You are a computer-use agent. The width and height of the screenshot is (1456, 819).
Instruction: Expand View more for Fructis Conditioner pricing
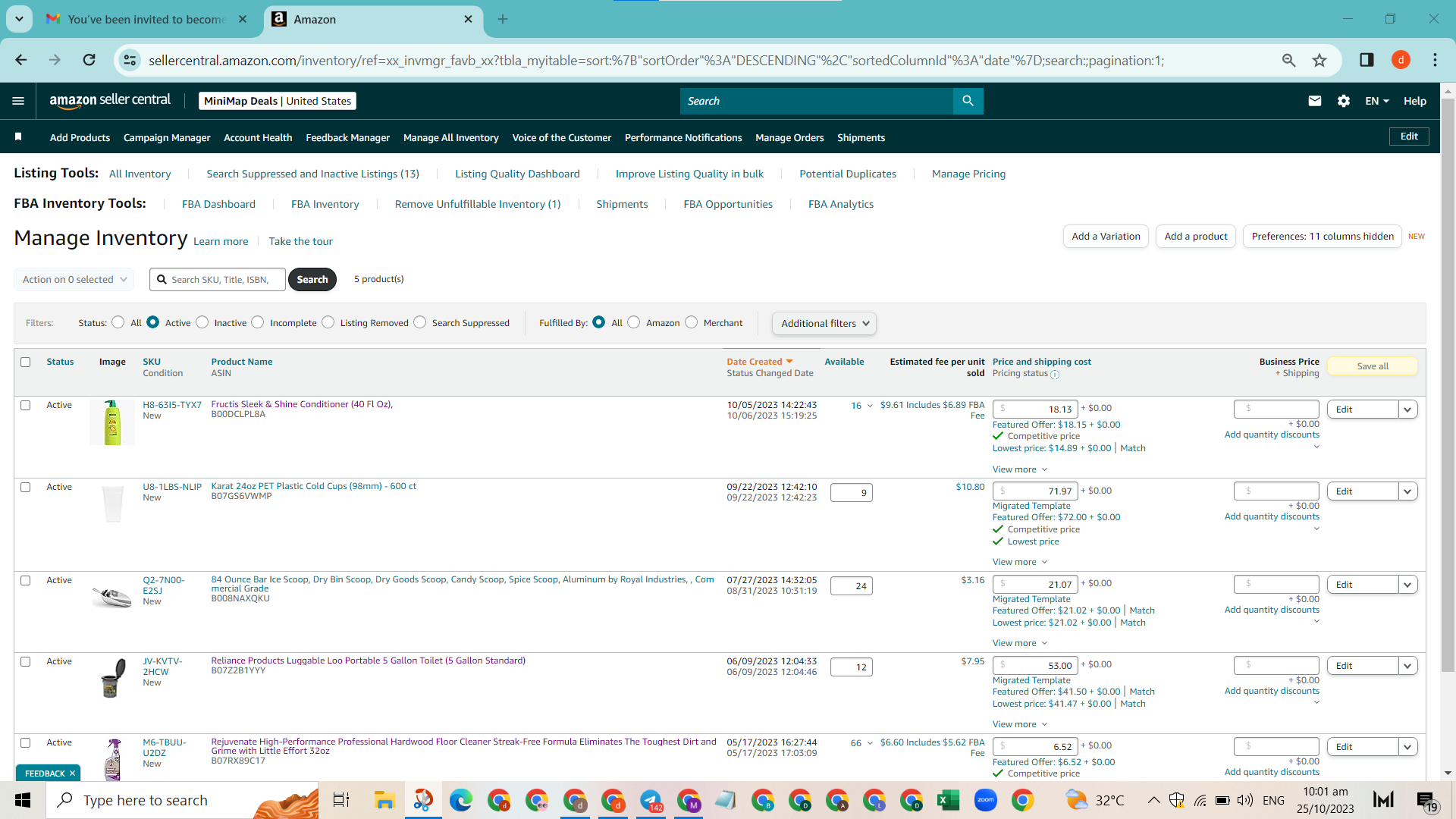[x=1020, y=469]
